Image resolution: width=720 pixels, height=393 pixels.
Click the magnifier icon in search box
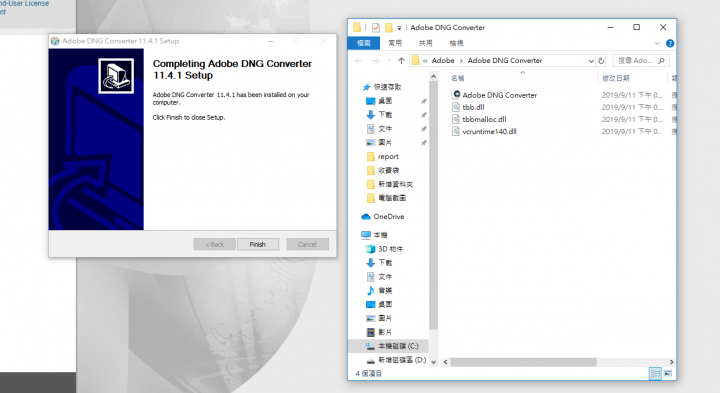click(661, 61)
